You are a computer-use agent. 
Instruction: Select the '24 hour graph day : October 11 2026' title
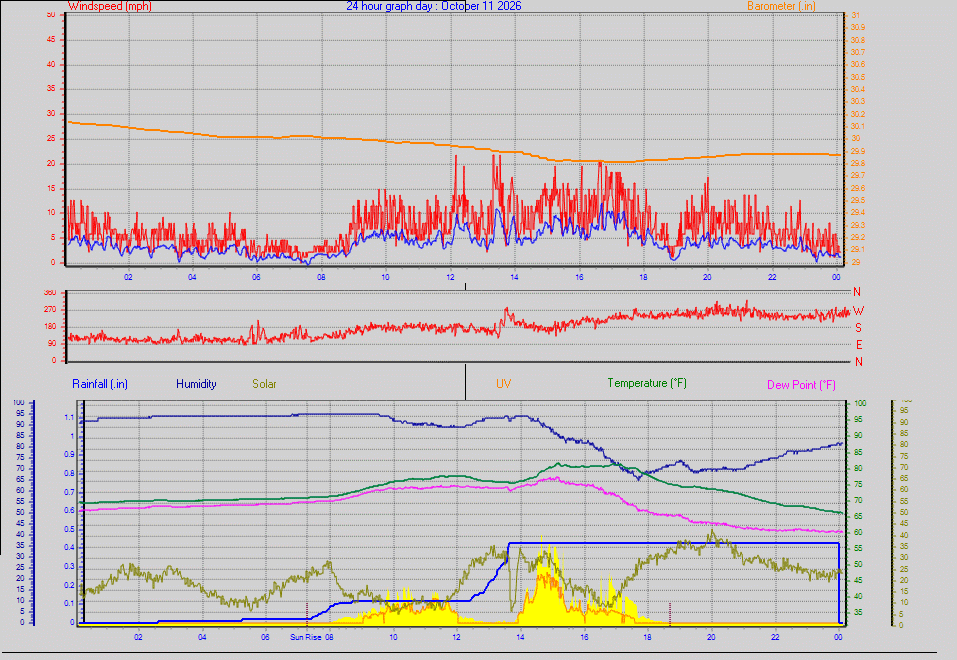pos(434,6)
